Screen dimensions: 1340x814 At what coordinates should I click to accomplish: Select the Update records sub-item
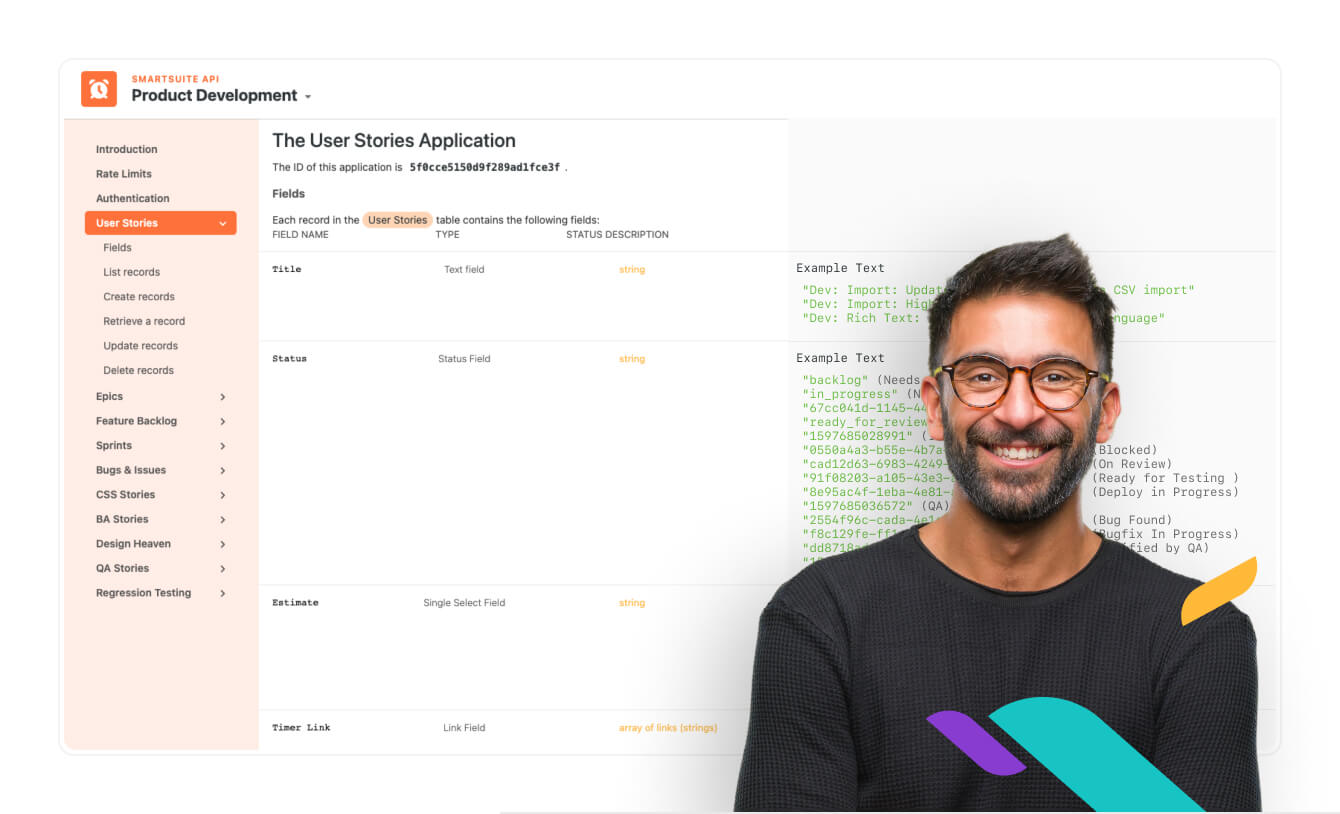(x=140, y=346)
